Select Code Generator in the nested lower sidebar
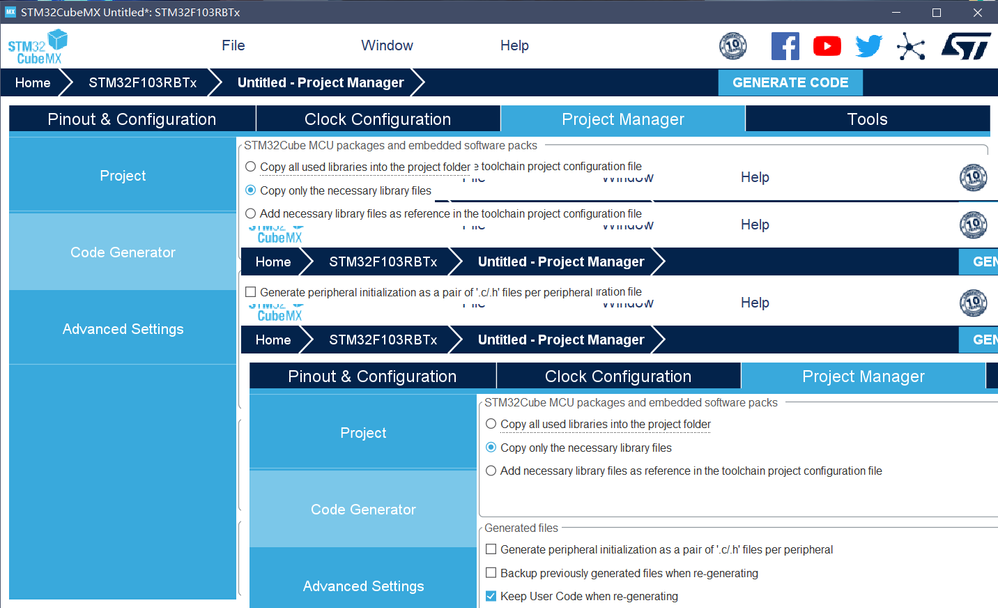Viewport: 998px width, 608px height. (x=363, y=509)
